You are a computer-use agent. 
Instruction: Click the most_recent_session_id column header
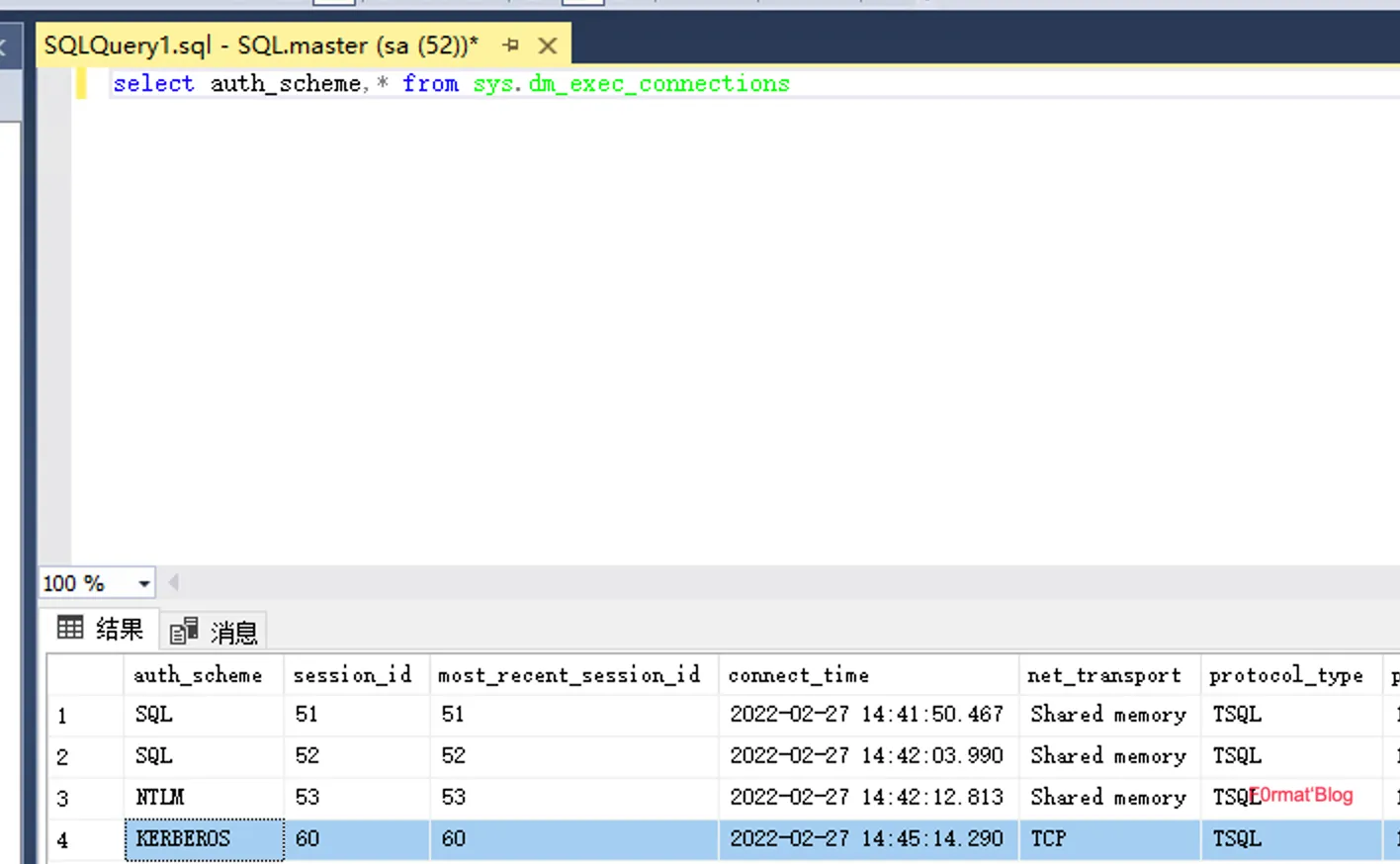(x=569, y=675)
